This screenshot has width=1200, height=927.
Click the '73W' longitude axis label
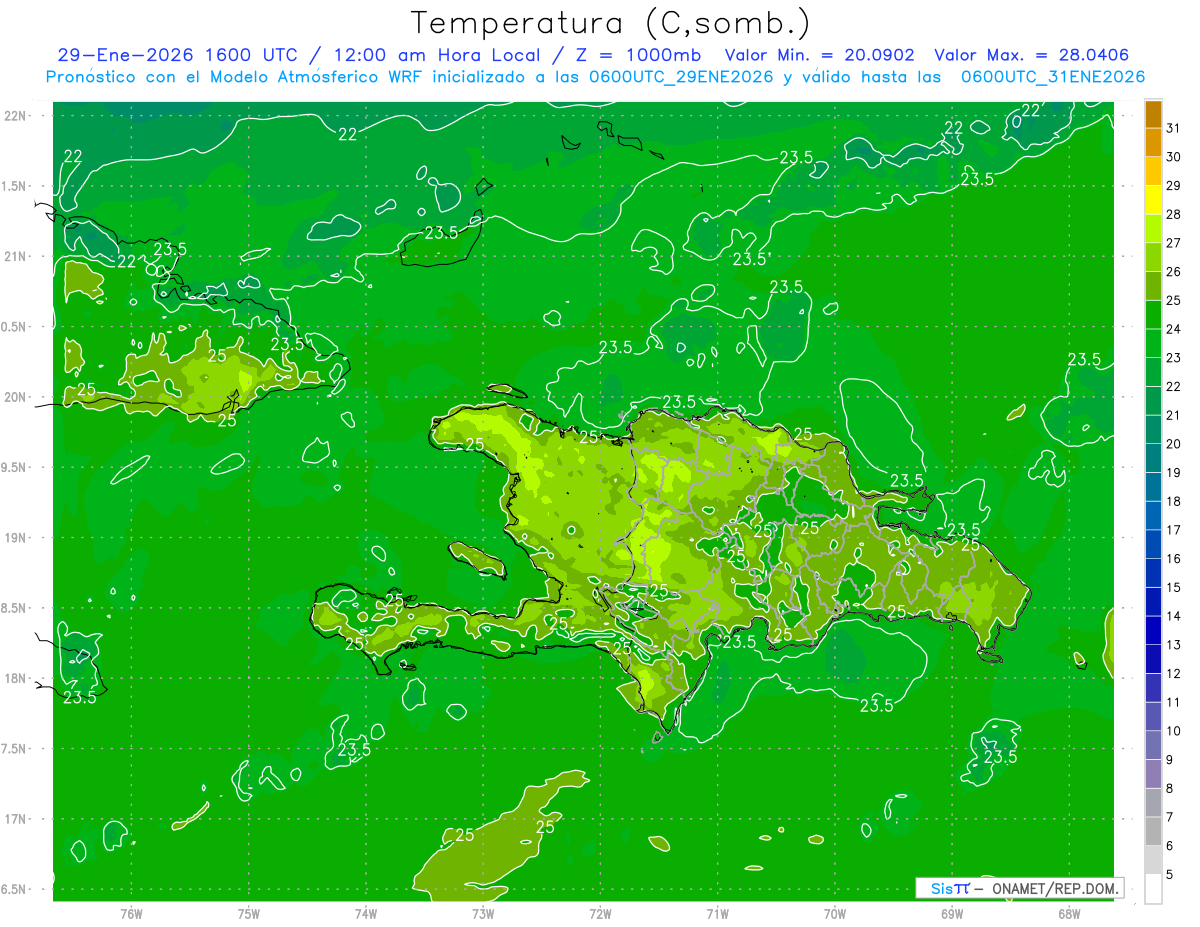tap(483, 913)
